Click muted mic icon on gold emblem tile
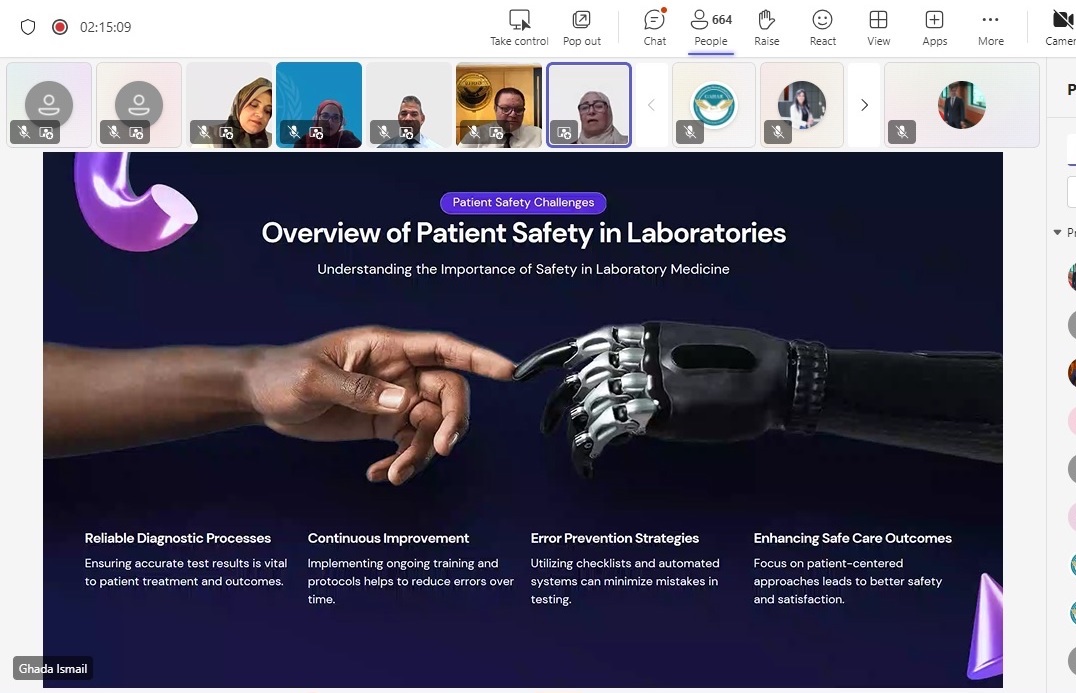This screenshot has width=1076, height=693. (x=473, y=132)
